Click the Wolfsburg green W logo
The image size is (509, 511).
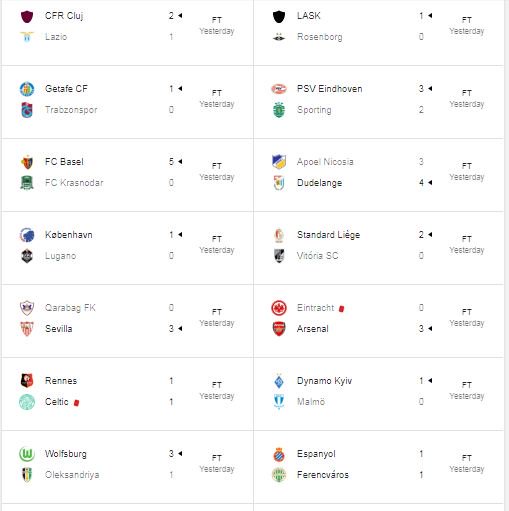tap(27, 454)
